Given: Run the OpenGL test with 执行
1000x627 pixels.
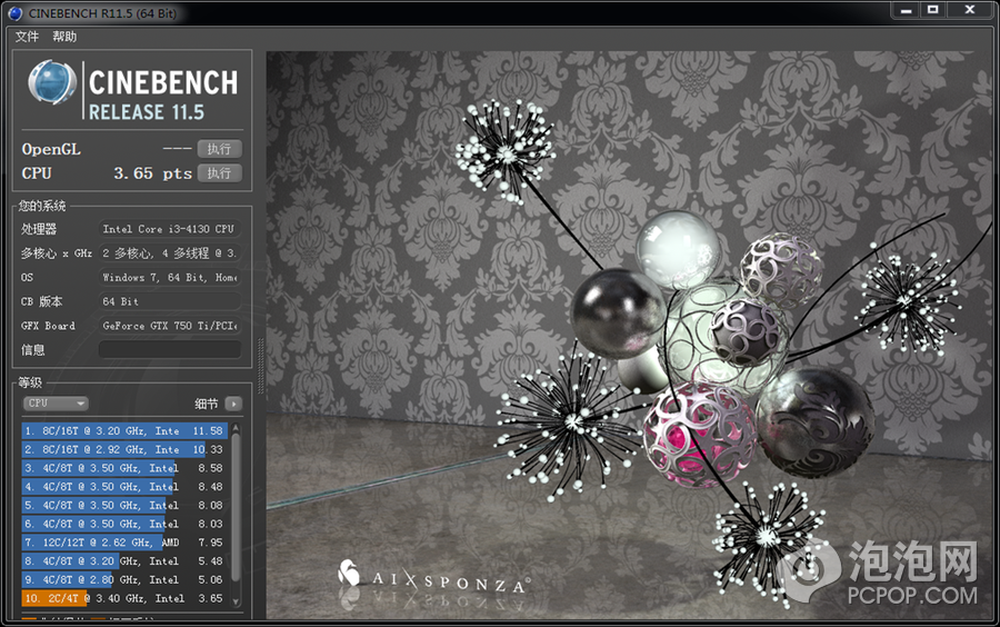Looking at the screenshot, I should click(219, 149).
